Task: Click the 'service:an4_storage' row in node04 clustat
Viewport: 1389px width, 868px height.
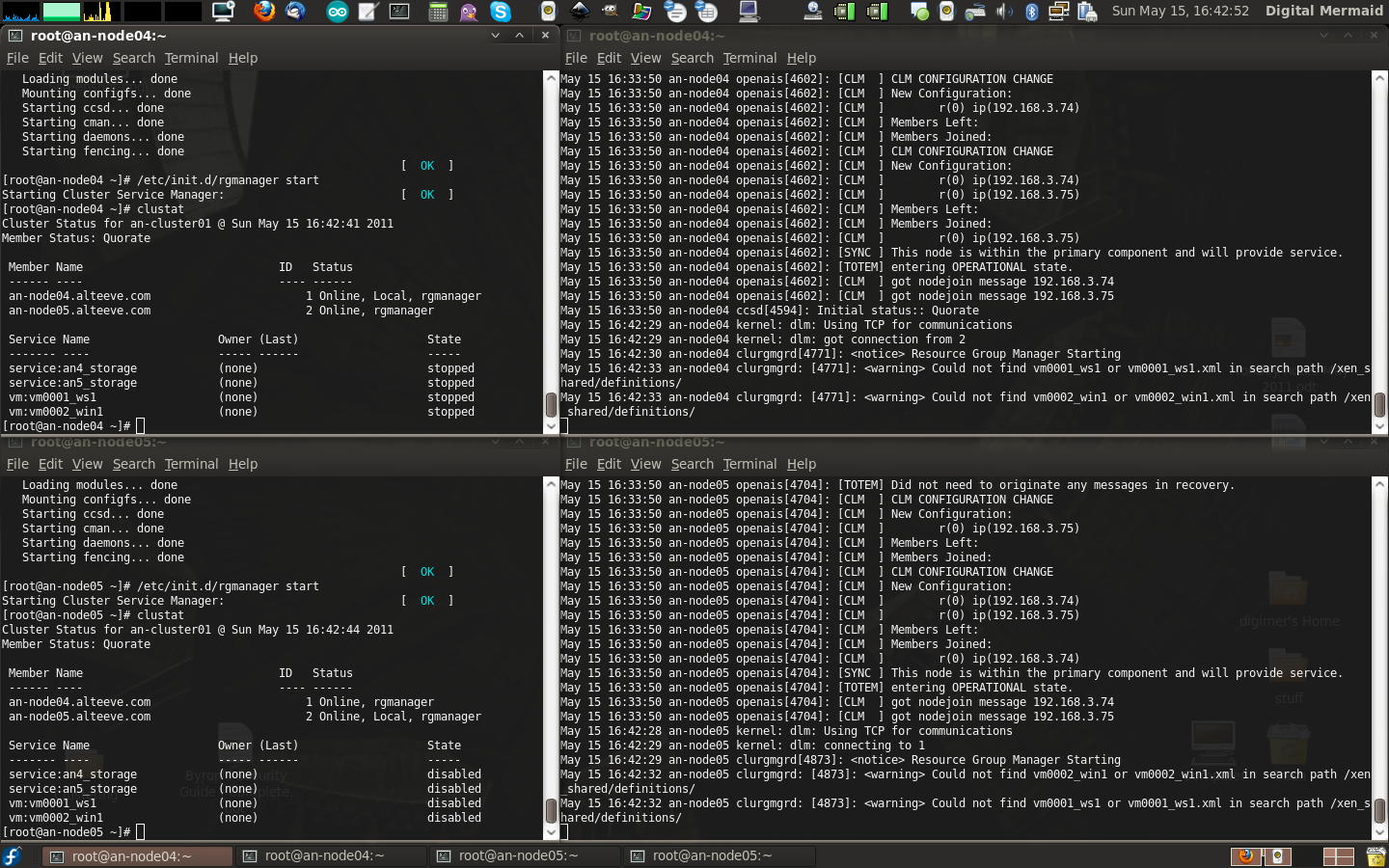Action: pyautogui.click(x=241, y=368)
